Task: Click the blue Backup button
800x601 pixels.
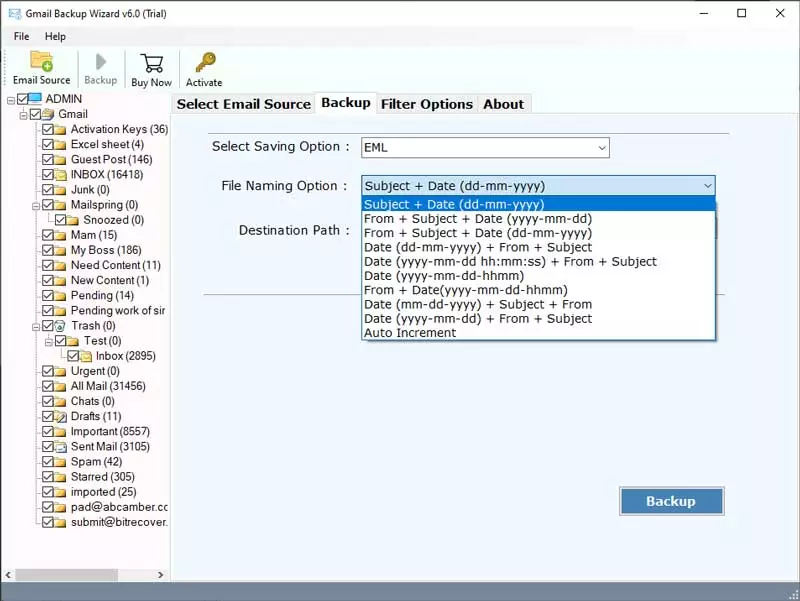Action: pos(671,501)
